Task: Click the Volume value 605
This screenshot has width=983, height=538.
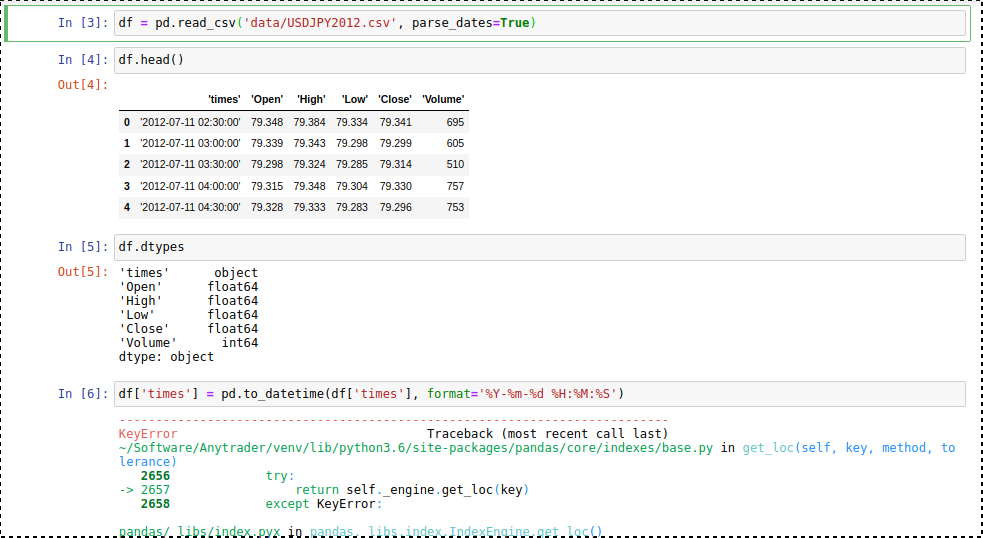Action: (455, 144)
